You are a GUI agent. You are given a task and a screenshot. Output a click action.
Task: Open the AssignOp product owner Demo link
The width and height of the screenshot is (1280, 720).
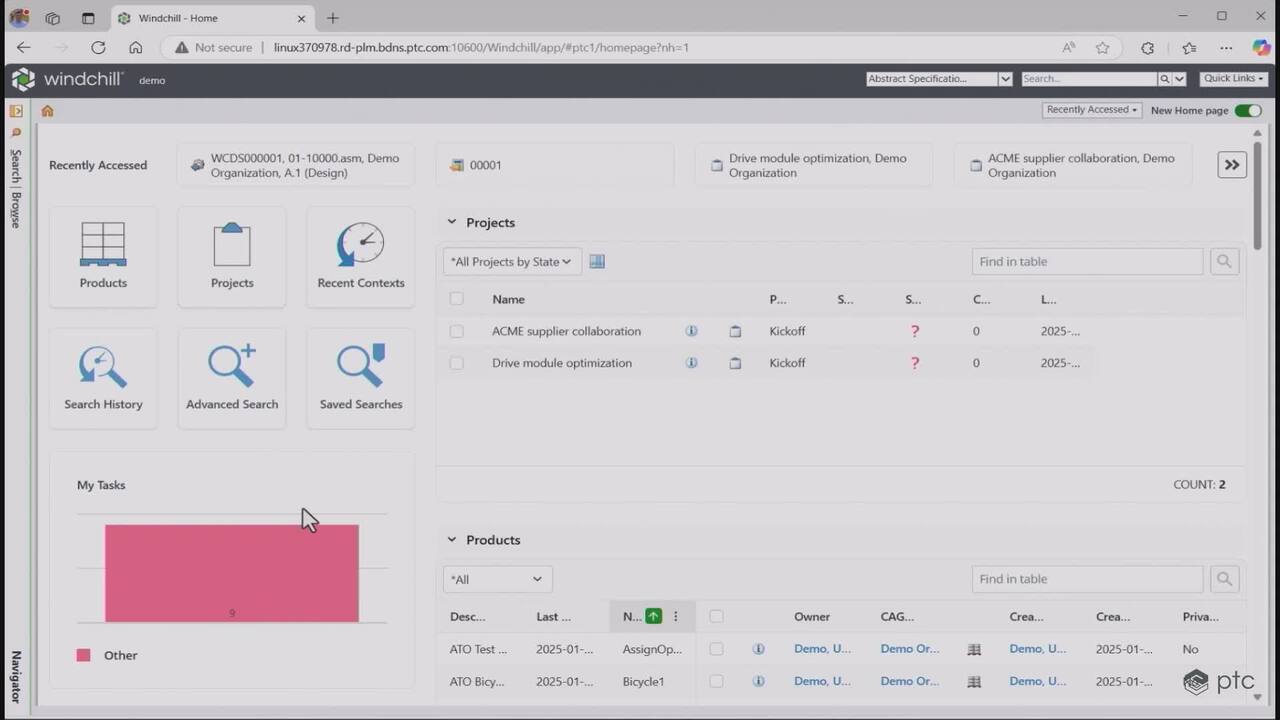click(x=822, y=649)
